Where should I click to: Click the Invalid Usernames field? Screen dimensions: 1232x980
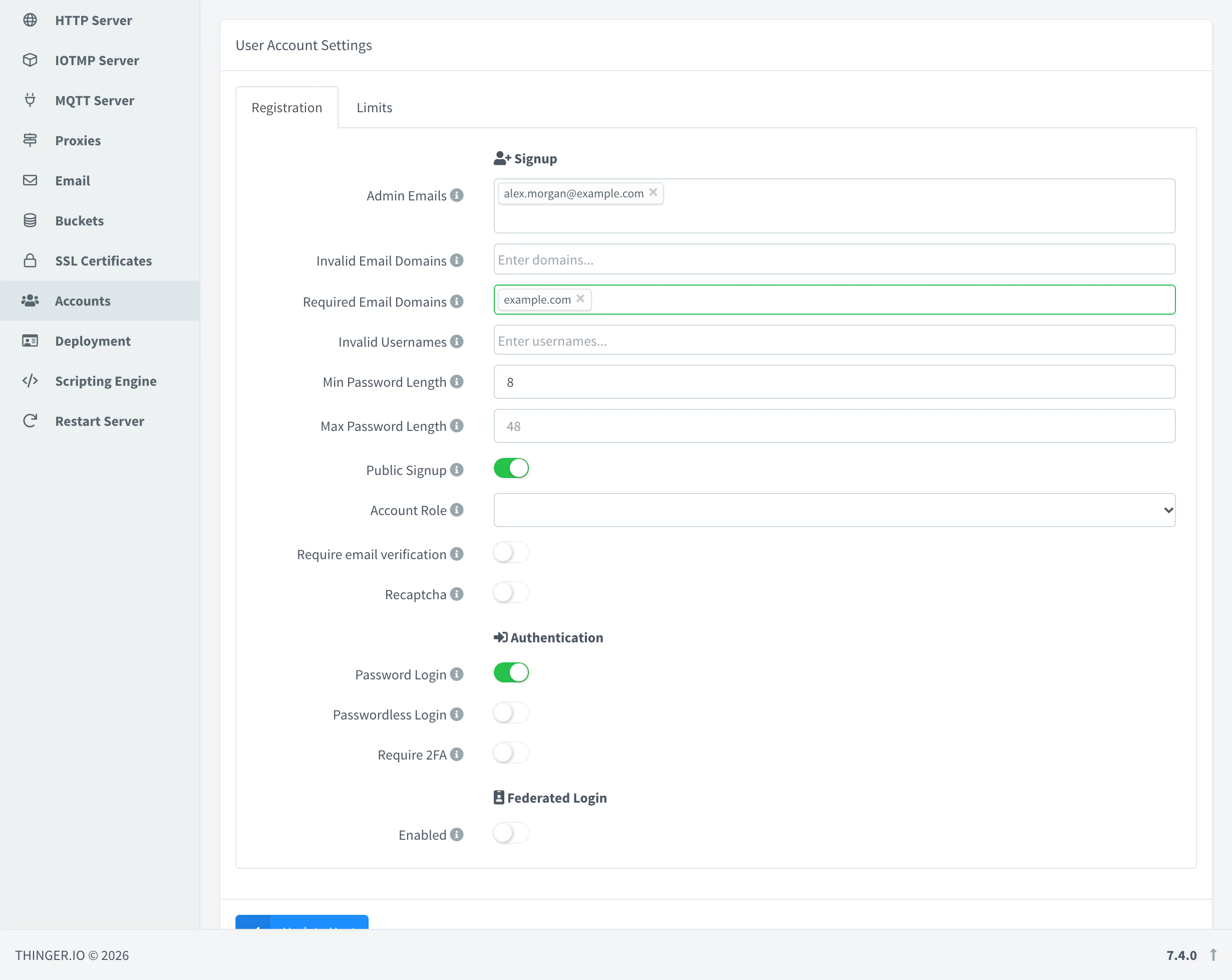tap(834, 341)
